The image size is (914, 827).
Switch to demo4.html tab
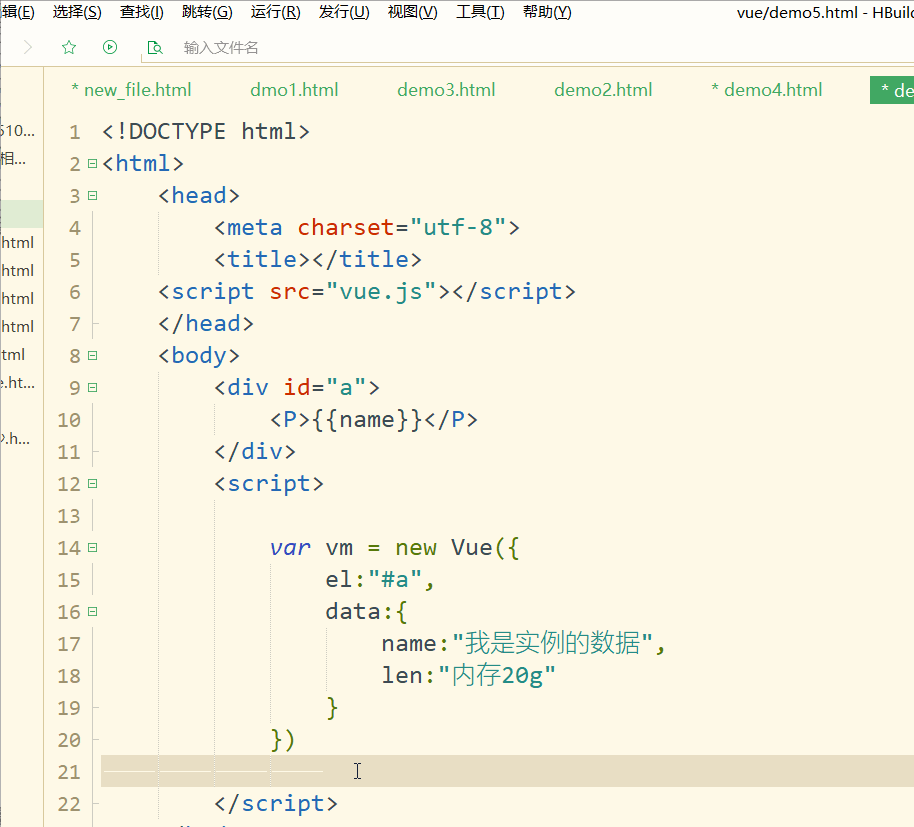(x=767, y=90)
